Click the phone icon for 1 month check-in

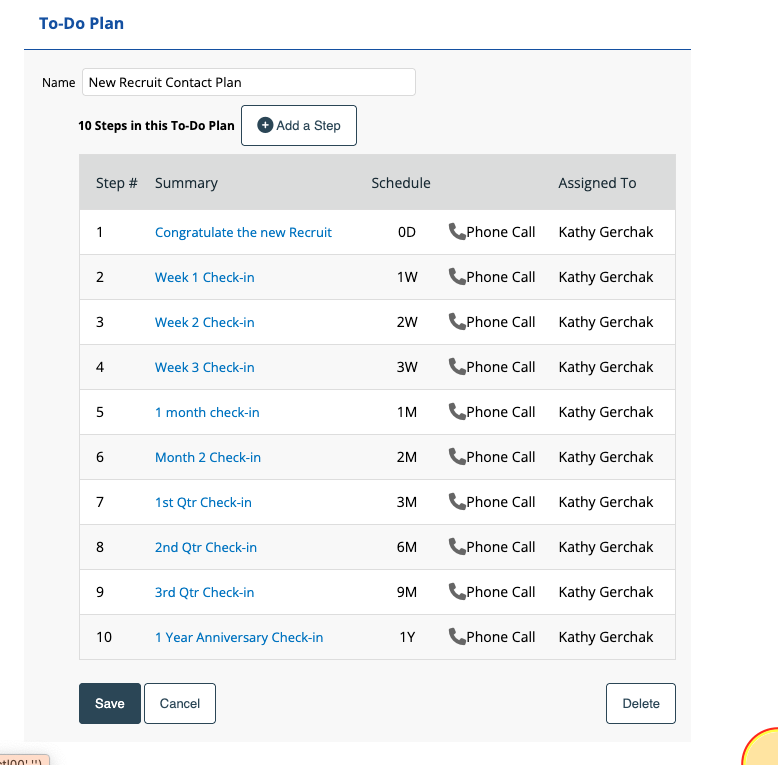457,412
